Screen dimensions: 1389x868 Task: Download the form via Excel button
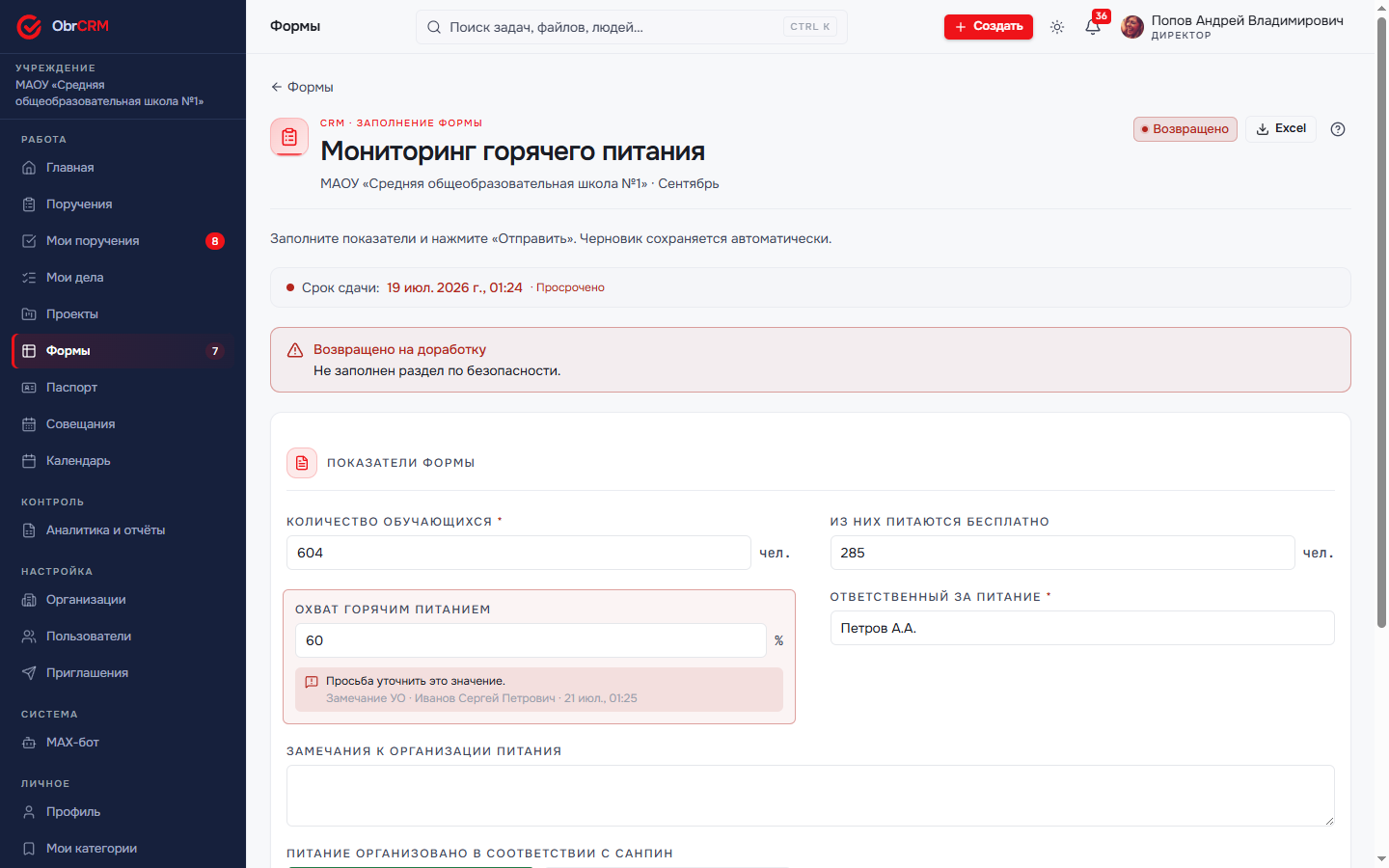click(x=1281, y=129)
